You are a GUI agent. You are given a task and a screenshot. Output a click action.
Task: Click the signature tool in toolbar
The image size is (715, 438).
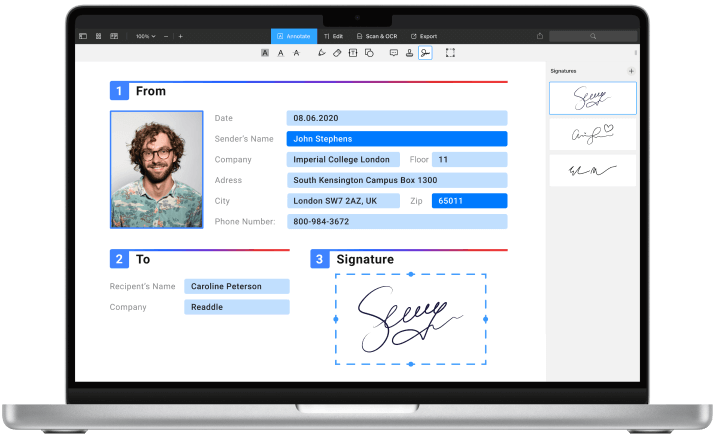tap(425, 52)
